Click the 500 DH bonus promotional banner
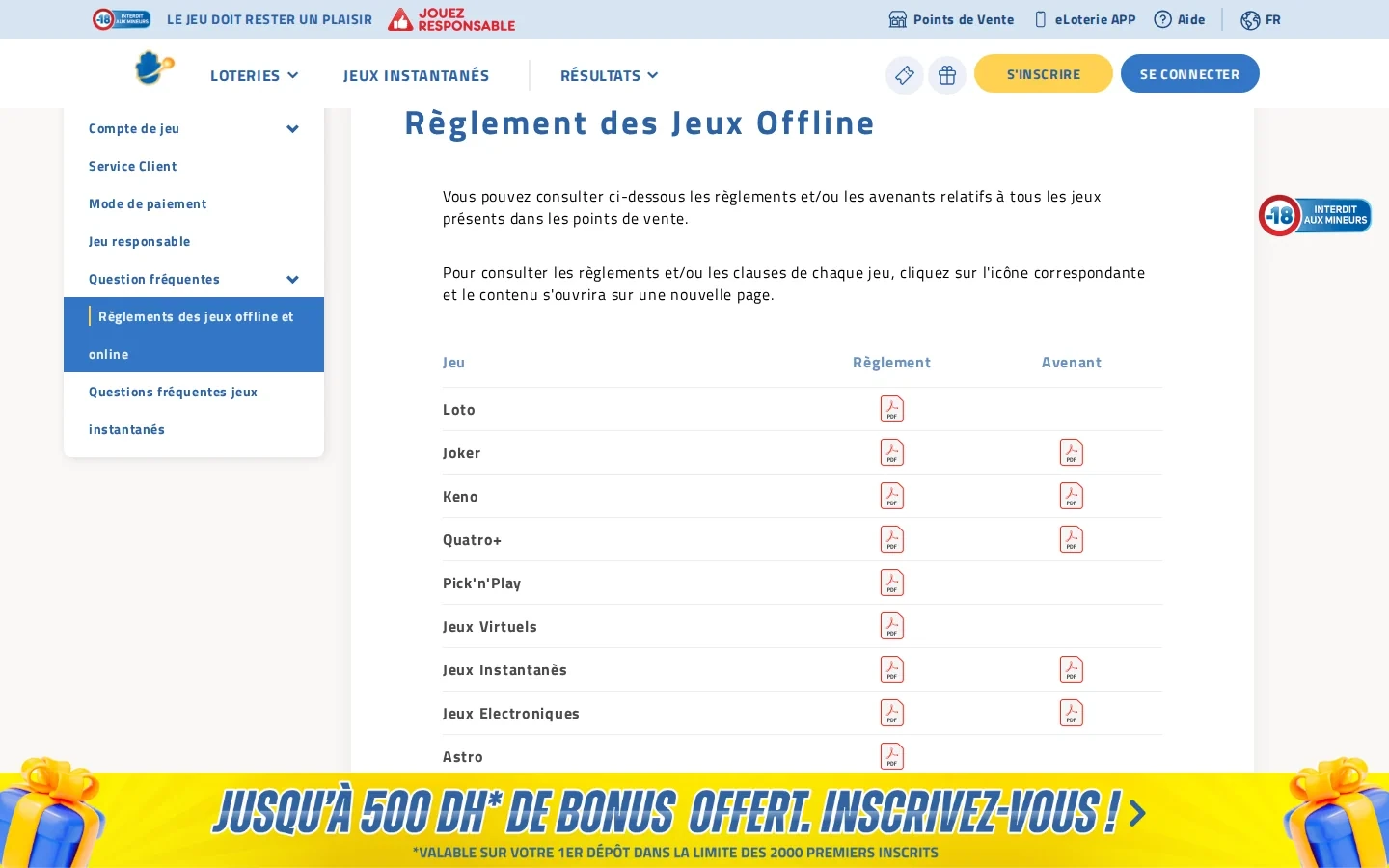 point(694,820)
